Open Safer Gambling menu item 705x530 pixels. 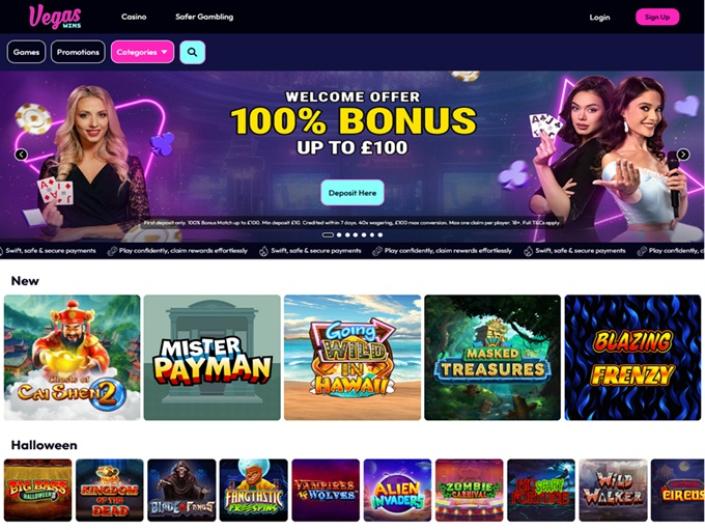point(204,17)
